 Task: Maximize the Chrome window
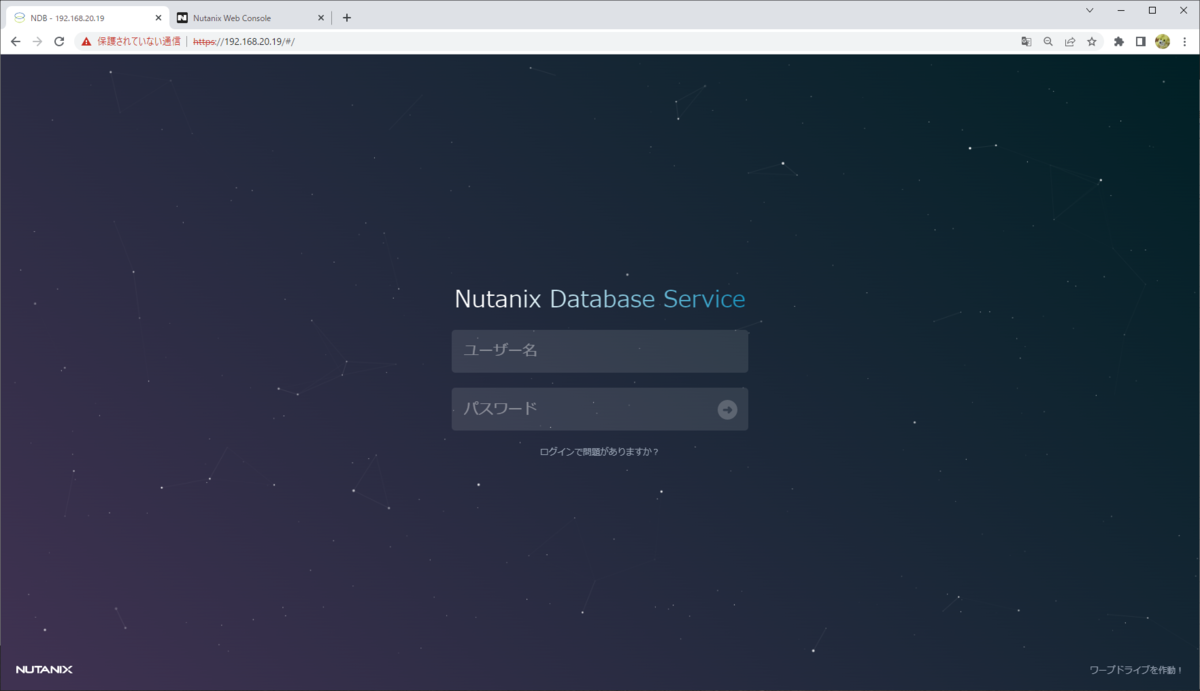click(x=1152, y=10)
